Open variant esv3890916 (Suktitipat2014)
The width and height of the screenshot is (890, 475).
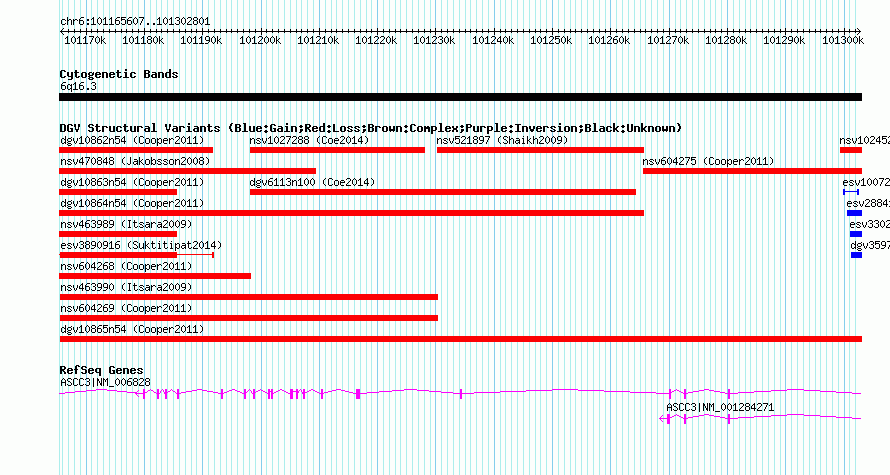coord(141,245)
